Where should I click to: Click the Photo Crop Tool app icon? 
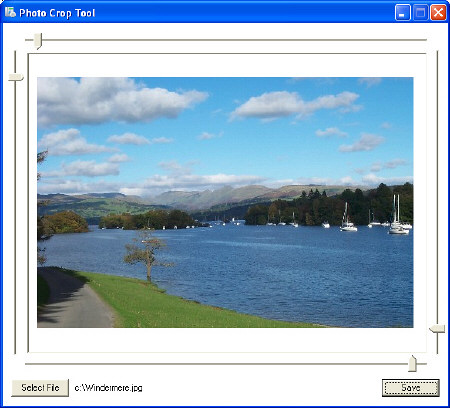tap(10, 12)
